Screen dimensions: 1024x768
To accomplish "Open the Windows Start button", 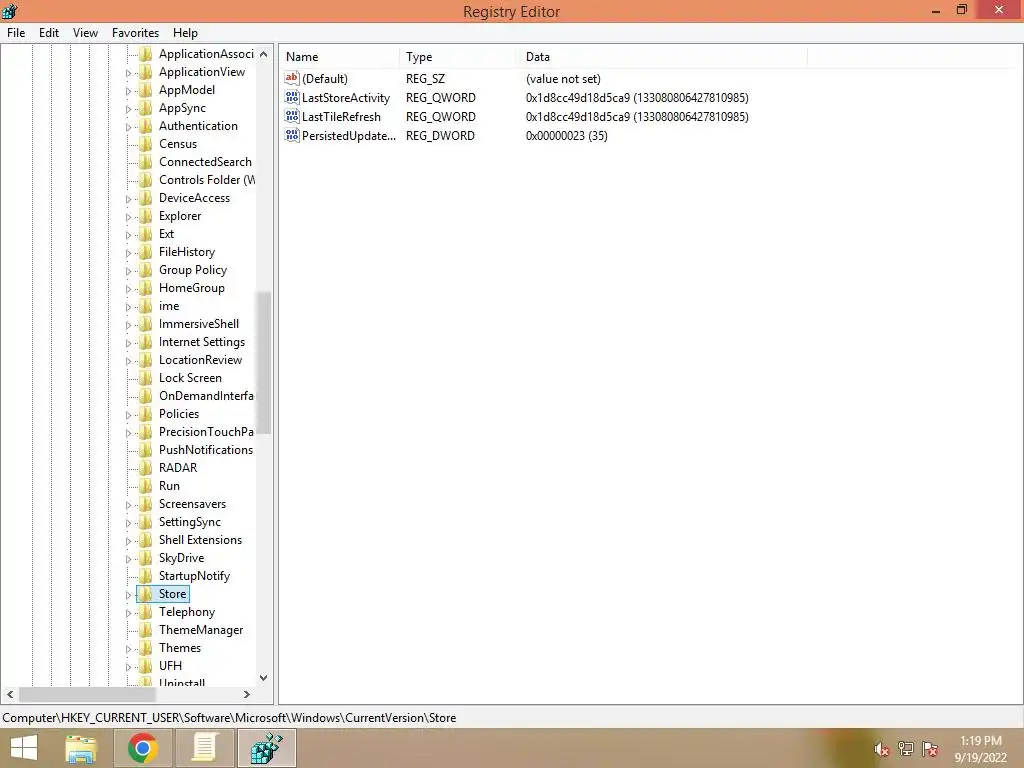I will click(x=24, y=748).
